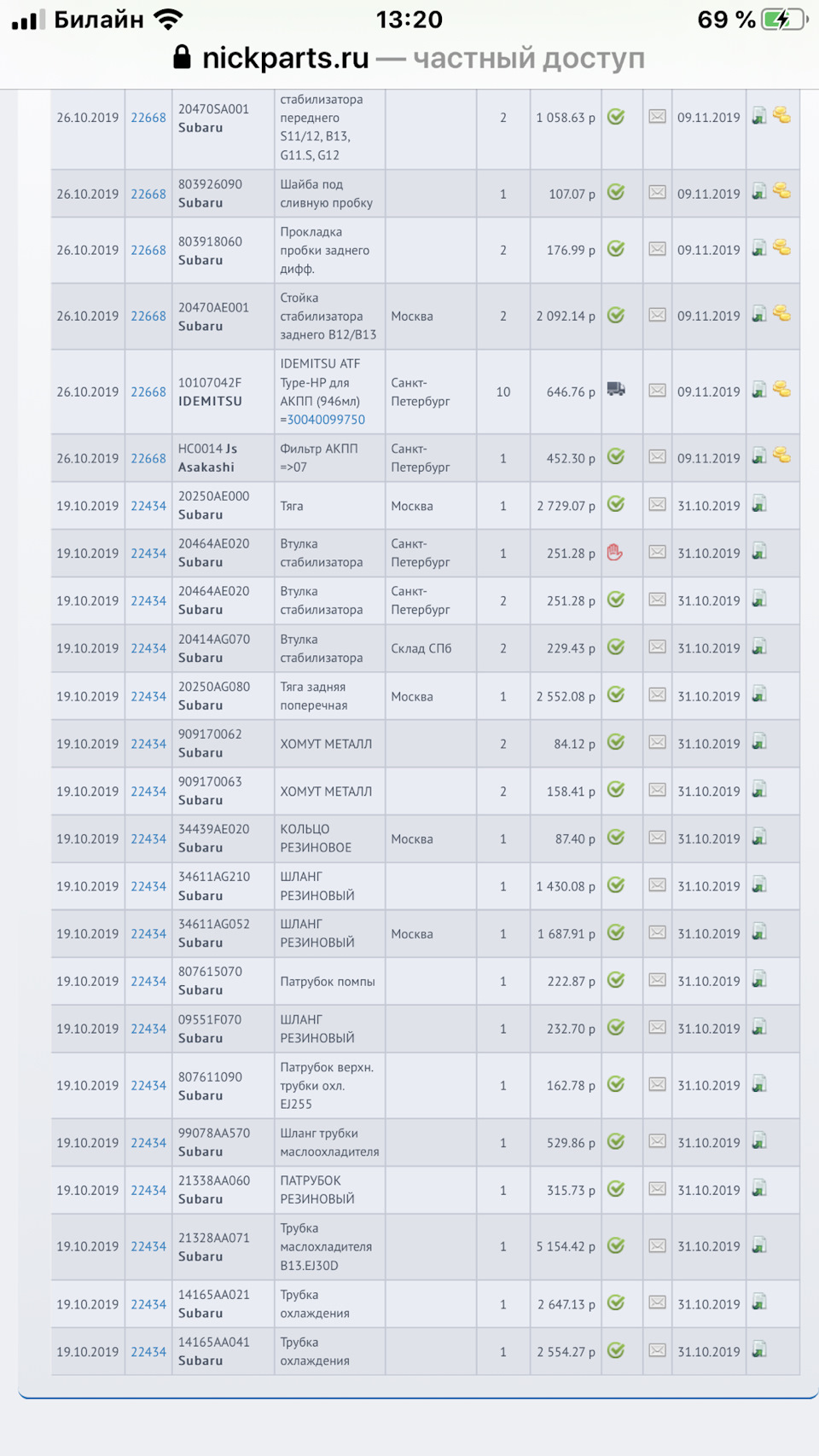Click green checkmark in 14165AA021 row
This screenshot has height=1456, width=819.
pos(616,1303)
